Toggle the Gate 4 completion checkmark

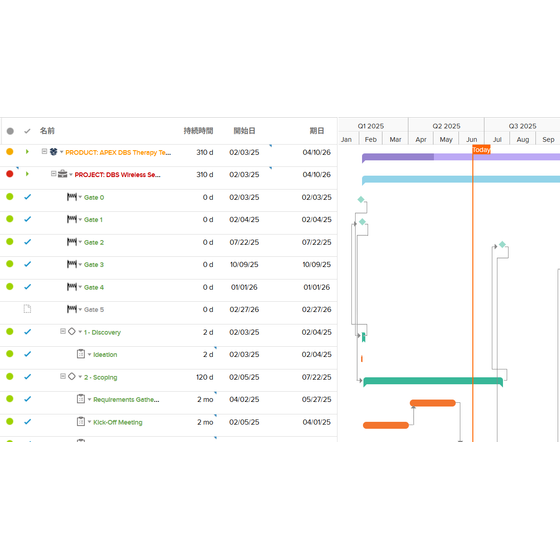(x=28, y=287)
